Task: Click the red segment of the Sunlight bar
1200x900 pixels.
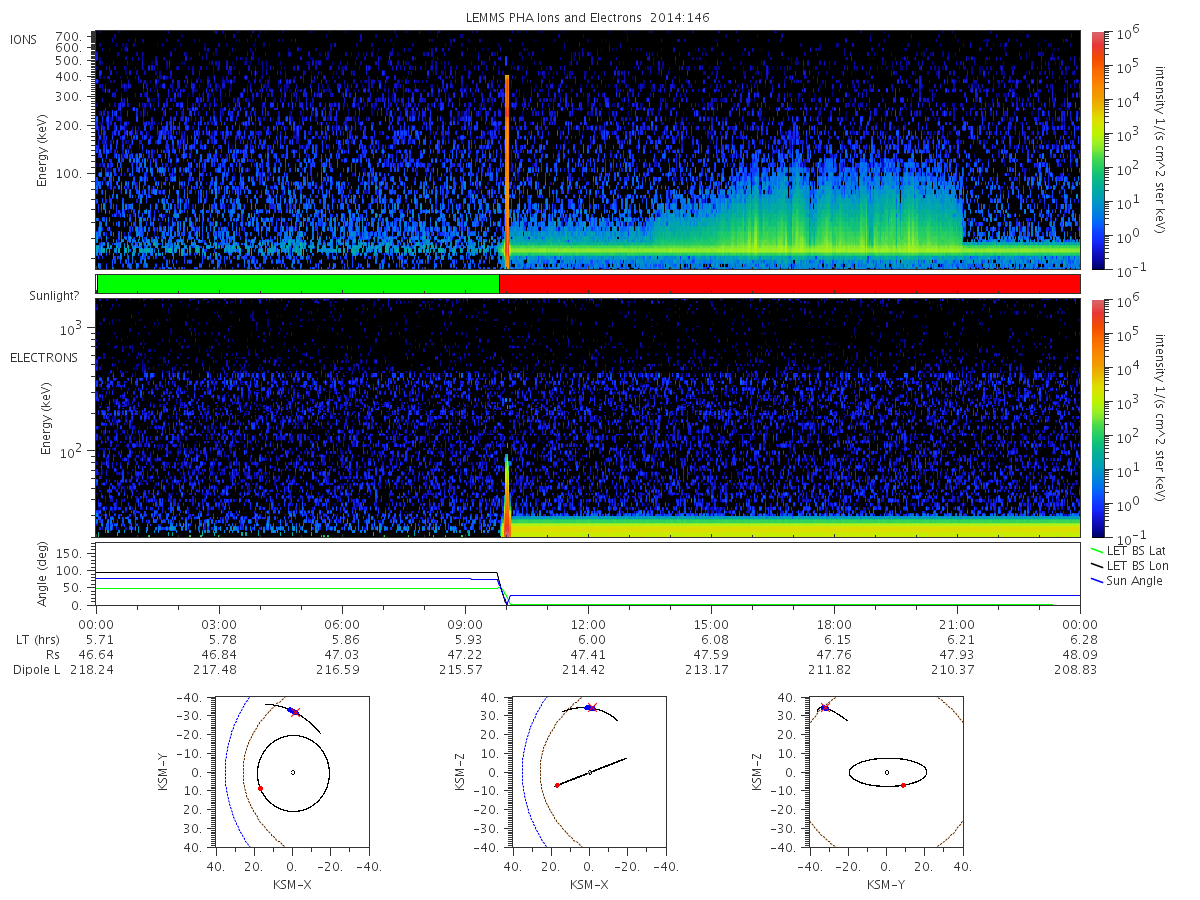Action: [x=789, y=284]
